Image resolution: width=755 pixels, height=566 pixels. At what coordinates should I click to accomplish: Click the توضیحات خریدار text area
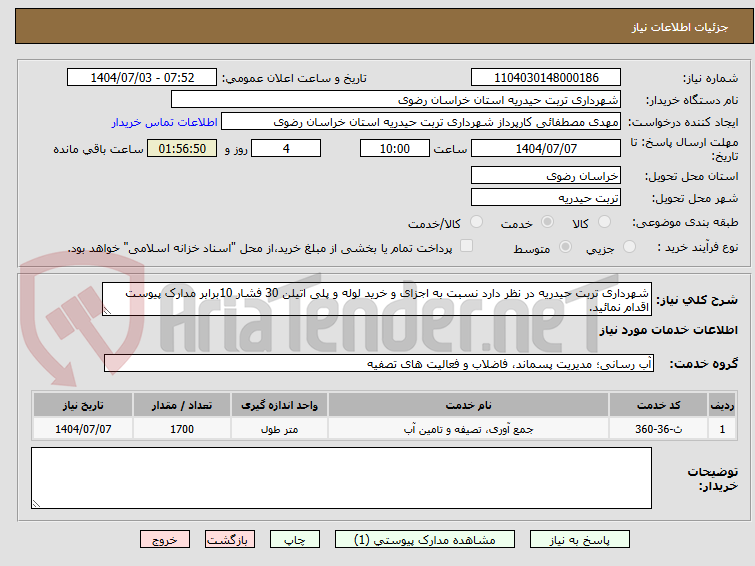point(341,478)
